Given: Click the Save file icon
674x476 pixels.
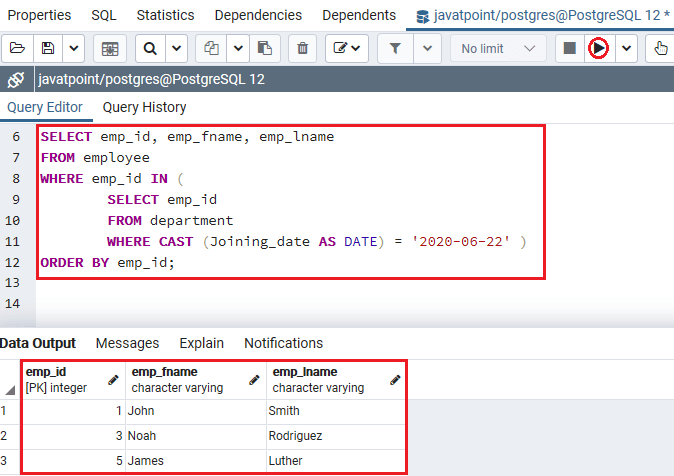Looking at the screenshot, I should click(x=47, y=48).
